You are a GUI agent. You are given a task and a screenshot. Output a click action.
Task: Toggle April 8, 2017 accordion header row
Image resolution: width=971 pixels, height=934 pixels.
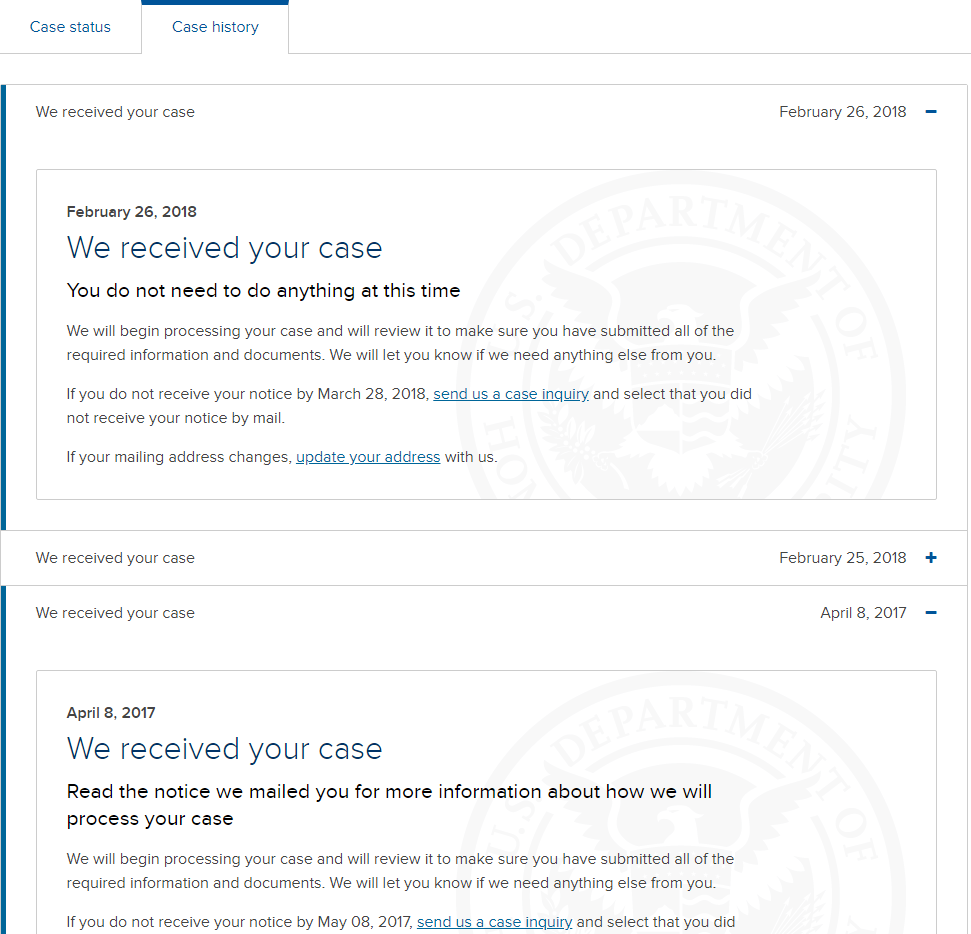coord(486,613)
